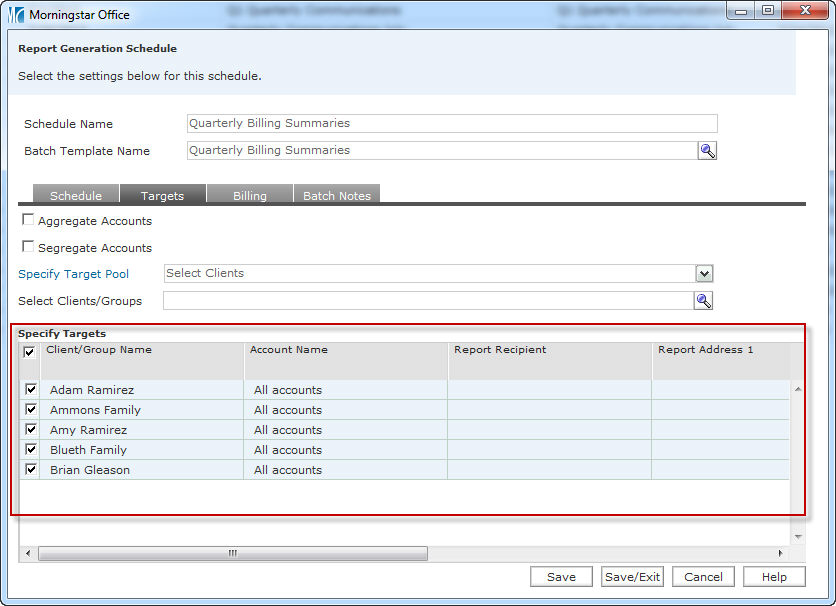Viewport: 836px width, 606px height.
Task: Open Help for this dialog
Action: (x=773, y=577)
